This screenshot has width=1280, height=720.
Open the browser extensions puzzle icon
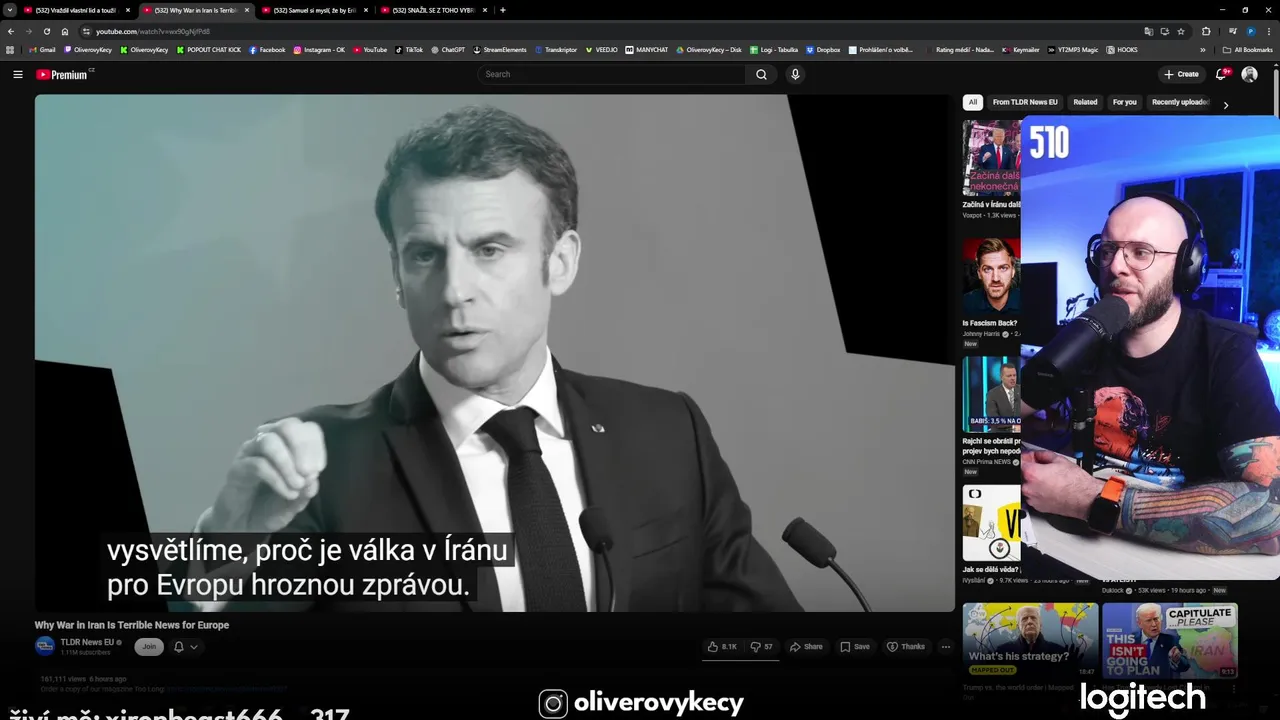click(1206, 31)
